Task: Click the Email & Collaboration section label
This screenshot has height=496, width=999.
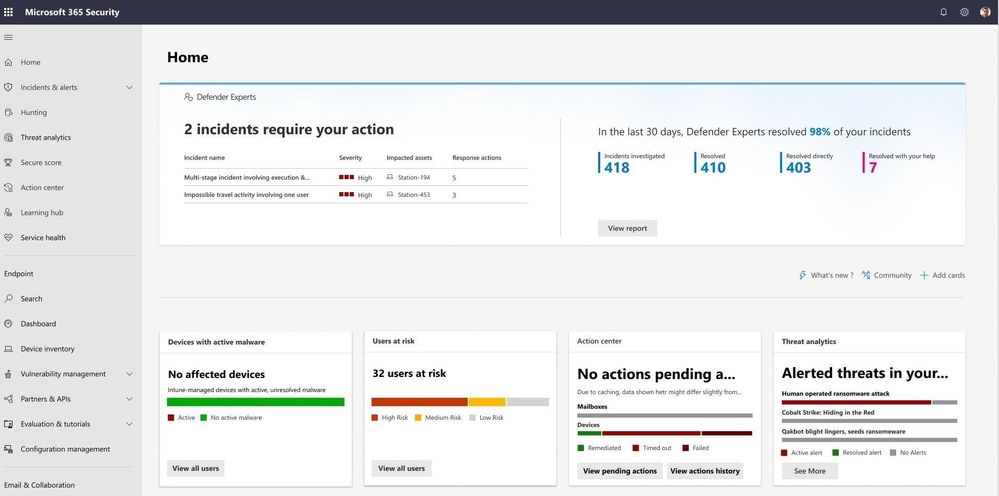Action: 40,485
